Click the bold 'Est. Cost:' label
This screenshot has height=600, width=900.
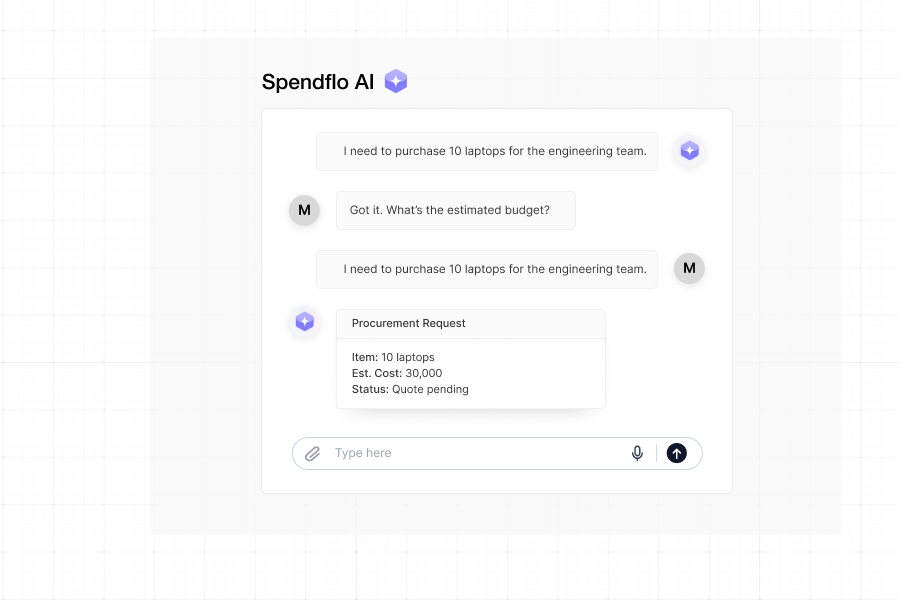(x=377, y=373)
